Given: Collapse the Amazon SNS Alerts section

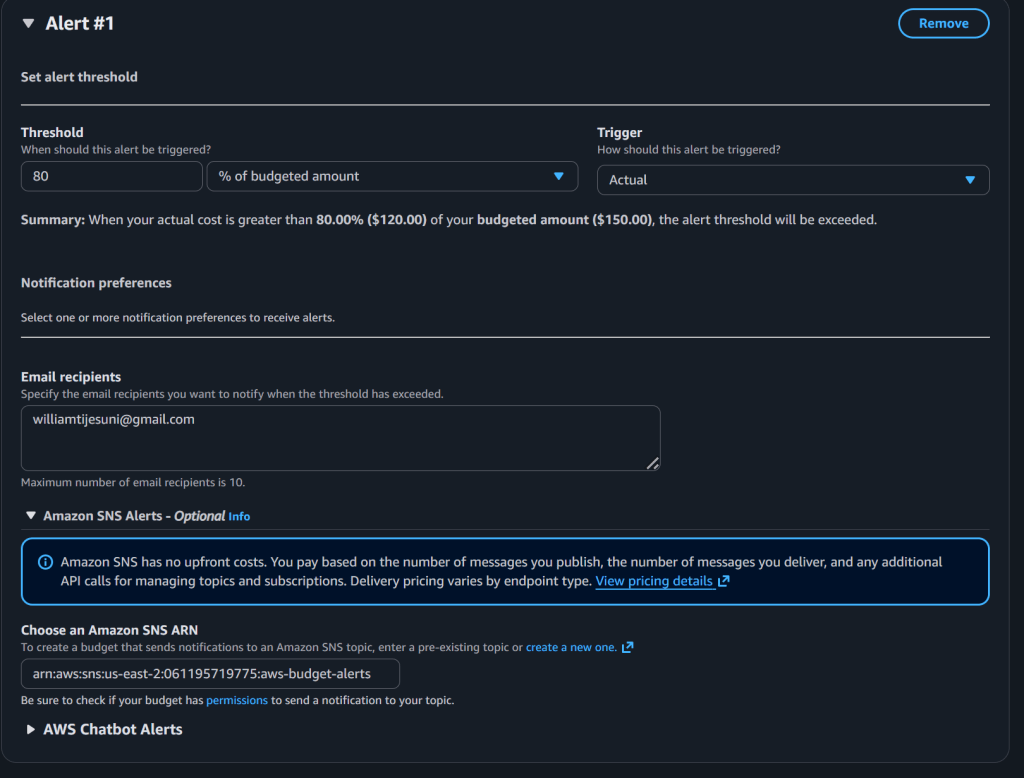Looking at the screenshot, I should pyautogui.click(x=31, y=516).
